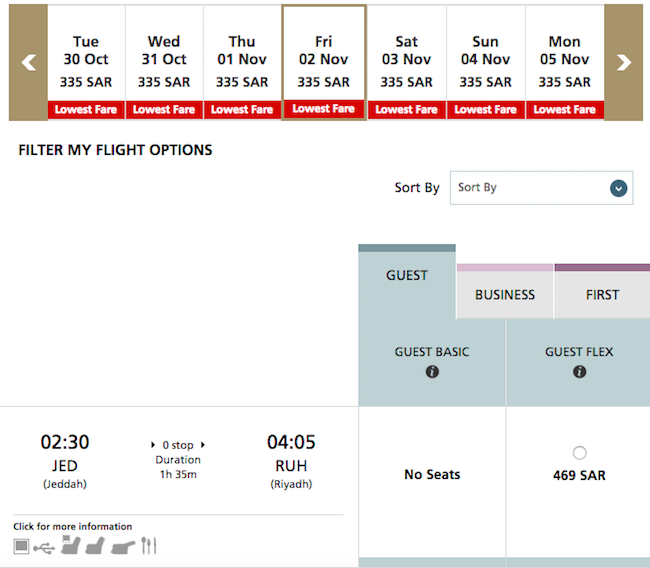Click the 'Click for more information' link

(x=73, y=527)
